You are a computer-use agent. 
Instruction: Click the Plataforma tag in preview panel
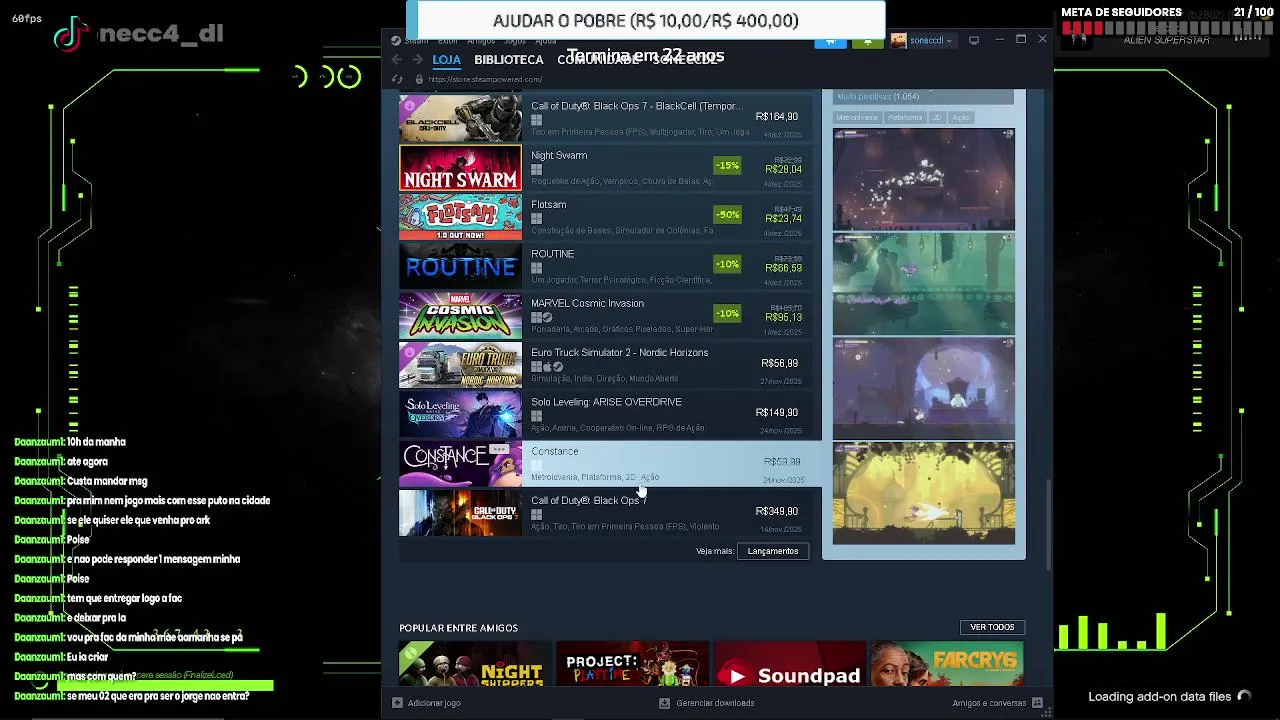(x=905, y=117)
